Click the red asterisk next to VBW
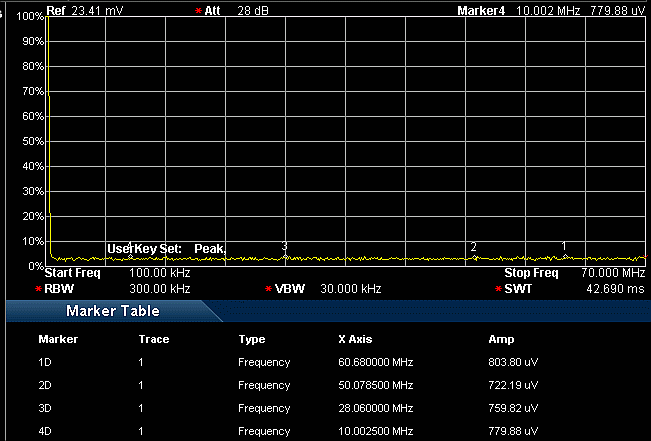This screenshot has width=651, height=441. [x=268, y=289]
